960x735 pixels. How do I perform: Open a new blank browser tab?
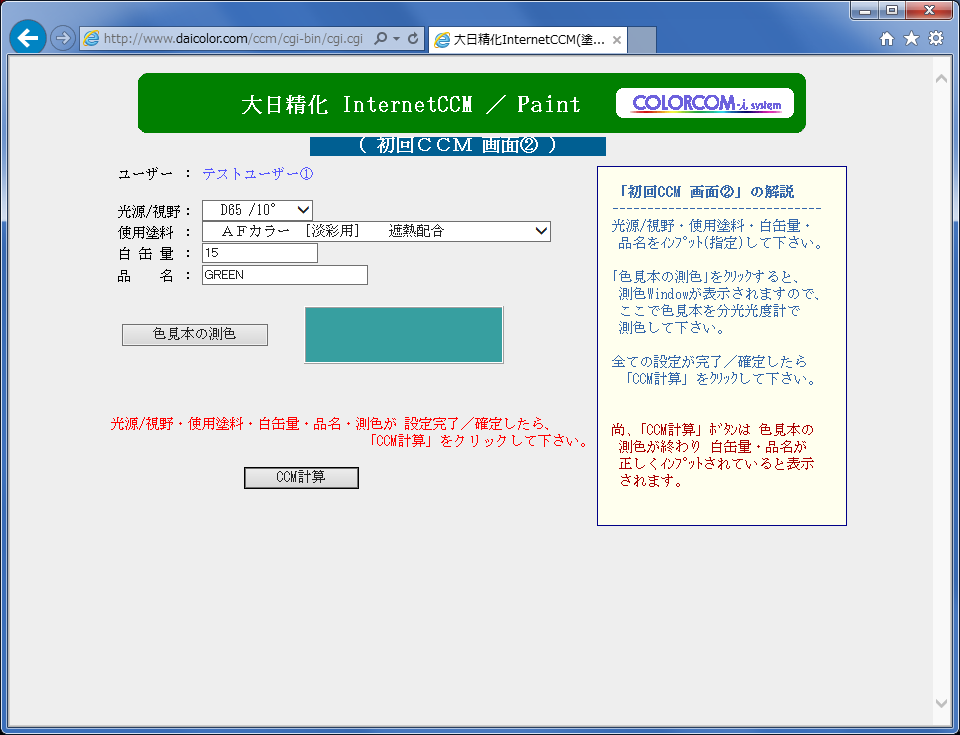pos(642,40)
